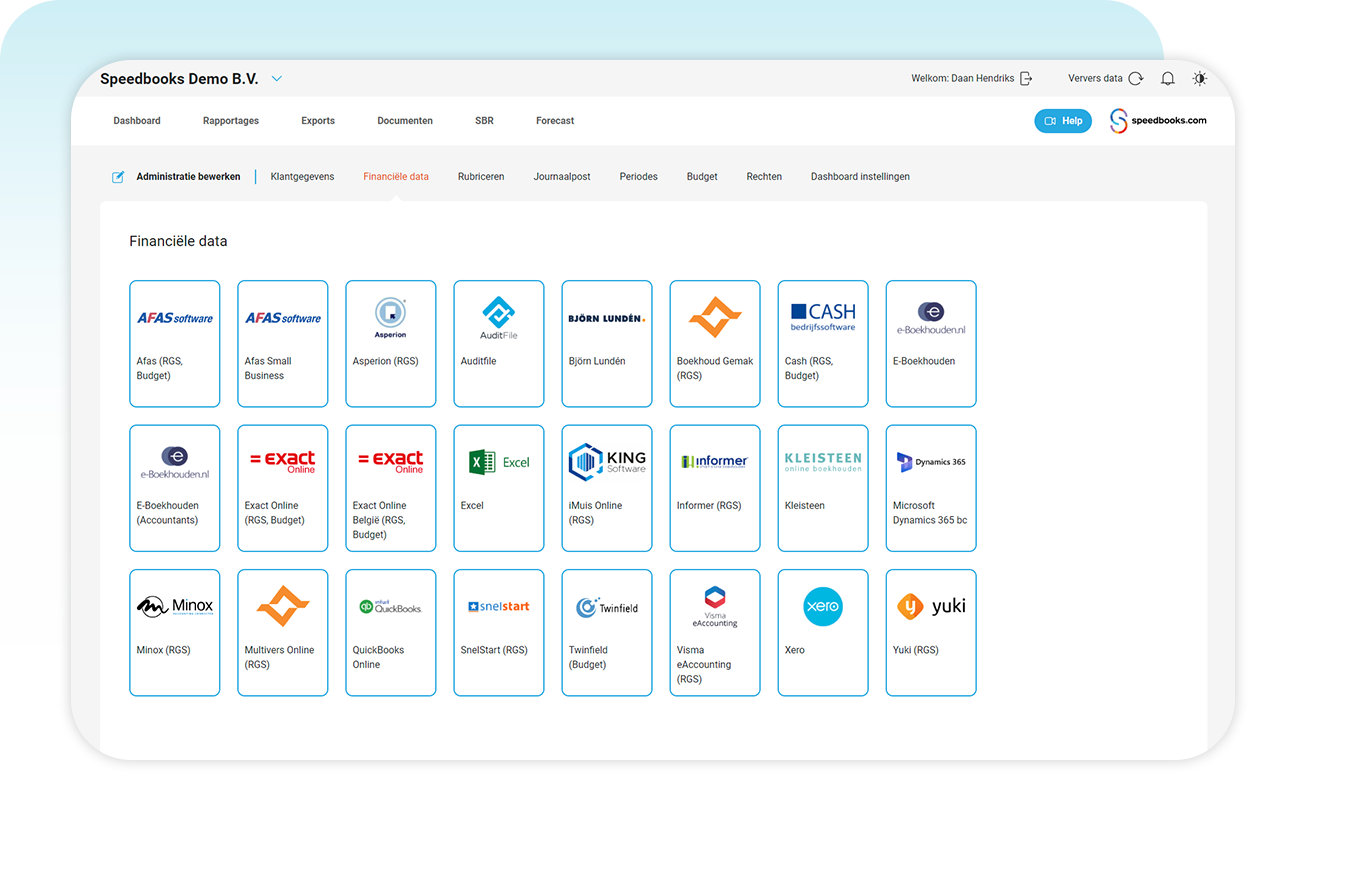The image size is (1368, 894).
Task: Select the Financiële data tab
Action: 396,177
